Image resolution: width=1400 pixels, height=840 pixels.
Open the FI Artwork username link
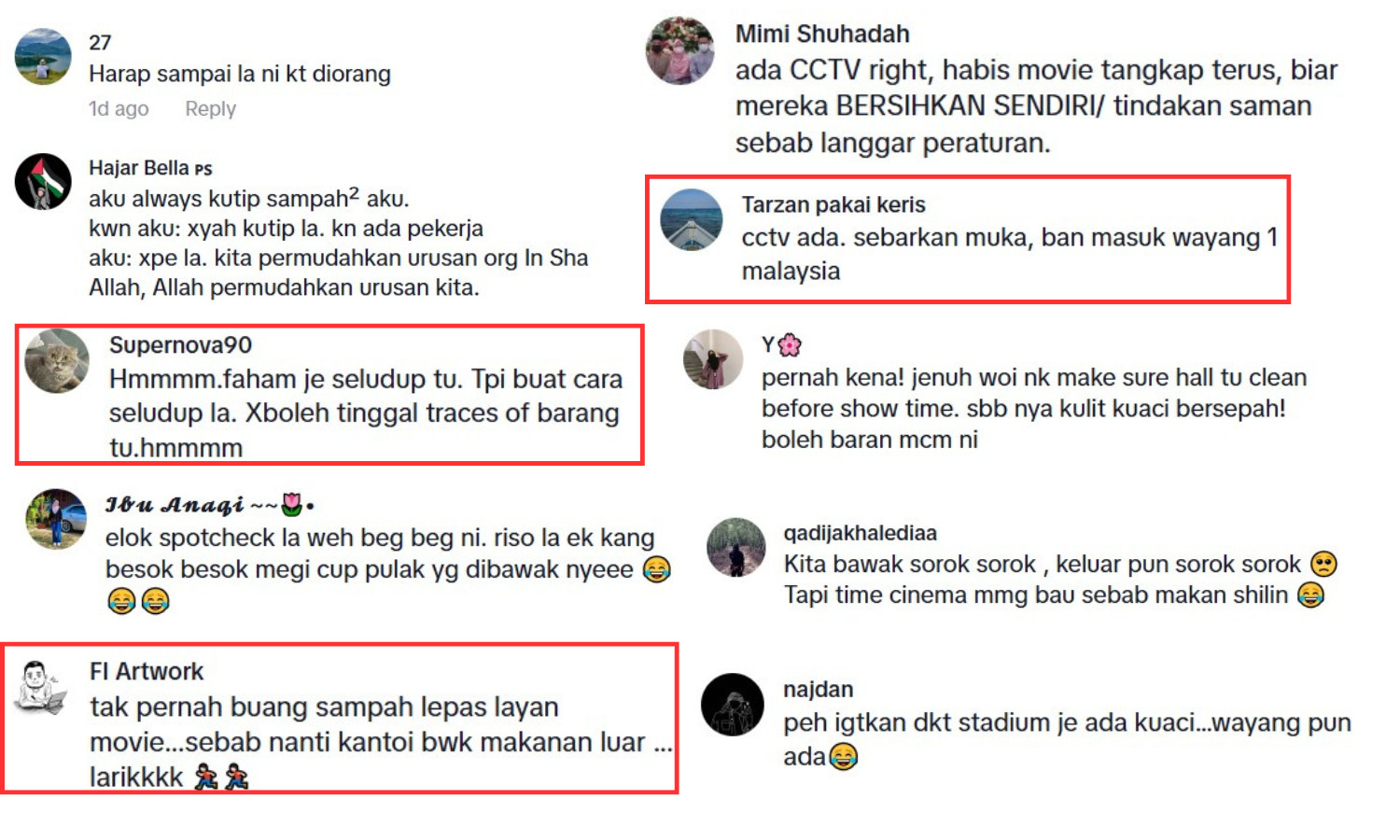click(147, 671)
